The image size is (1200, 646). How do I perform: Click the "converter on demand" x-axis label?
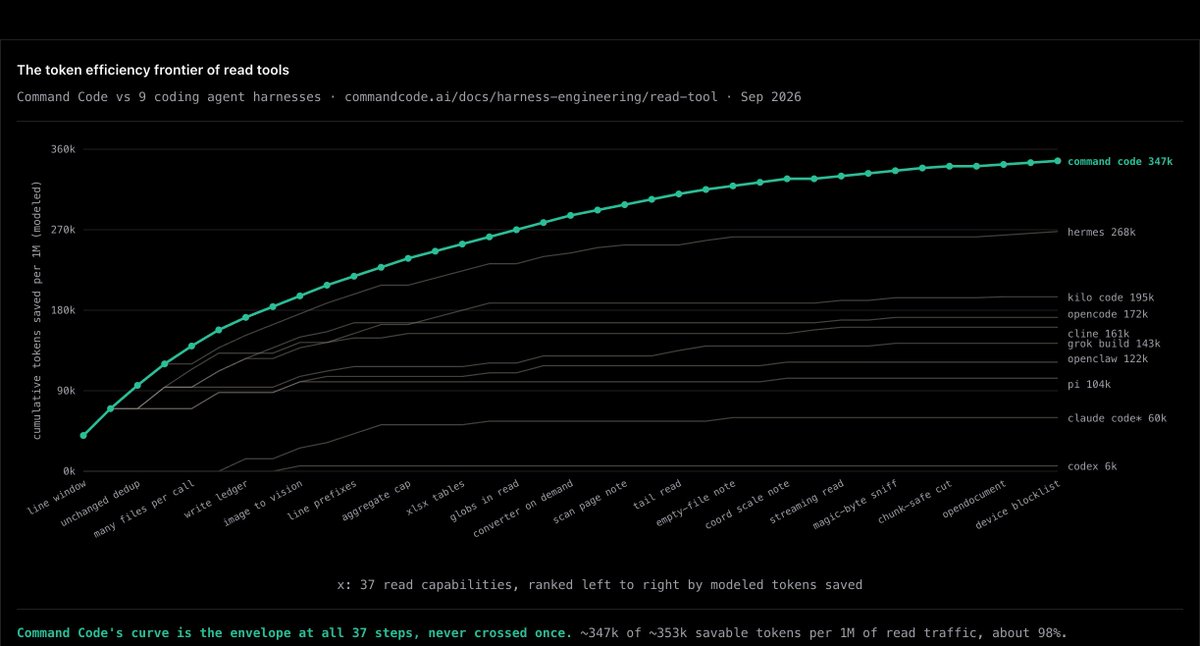click(x=525, y=511)
